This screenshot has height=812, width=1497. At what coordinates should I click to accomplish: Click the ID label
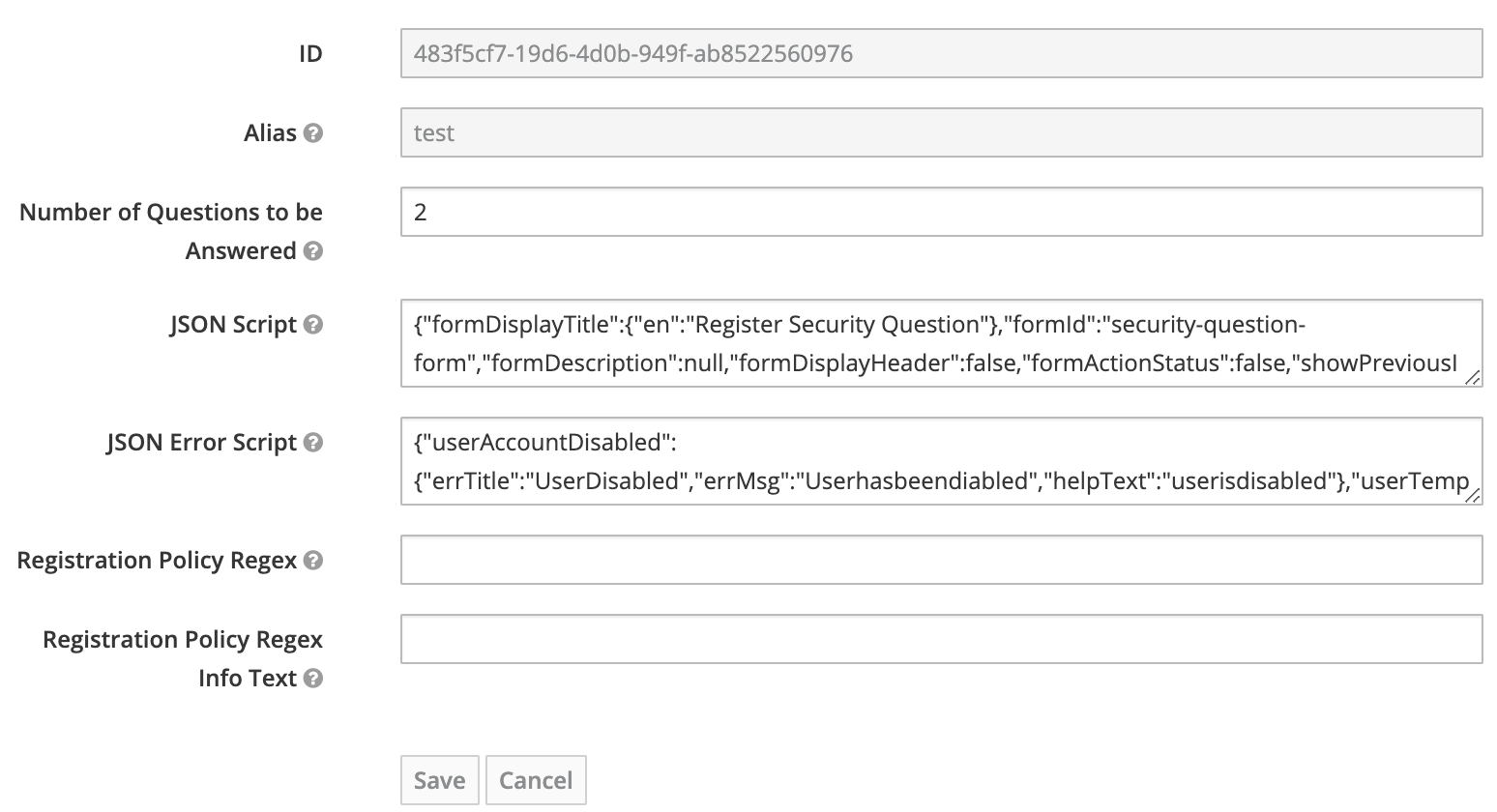(310, 54)
